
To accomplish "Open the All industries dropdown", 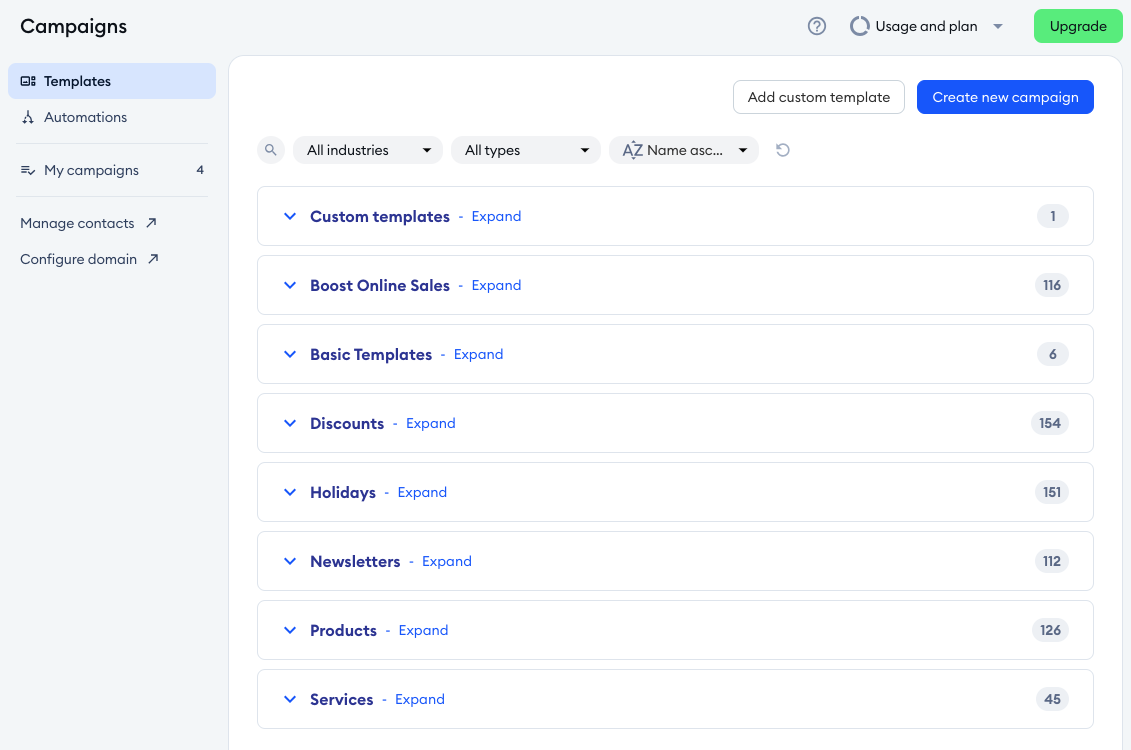I will [368, 150].
